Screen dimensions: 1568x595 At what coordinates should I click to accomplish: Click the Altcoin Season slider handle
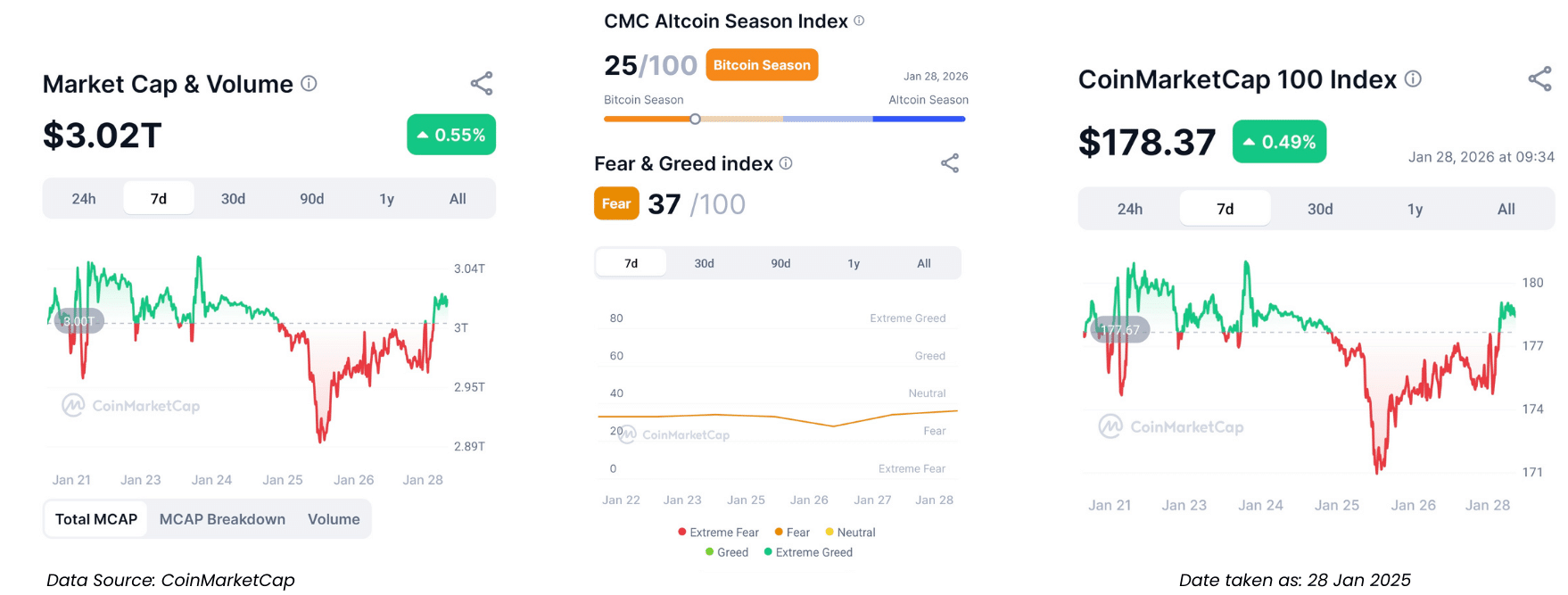pyautogui.click(x=695, y=119)
